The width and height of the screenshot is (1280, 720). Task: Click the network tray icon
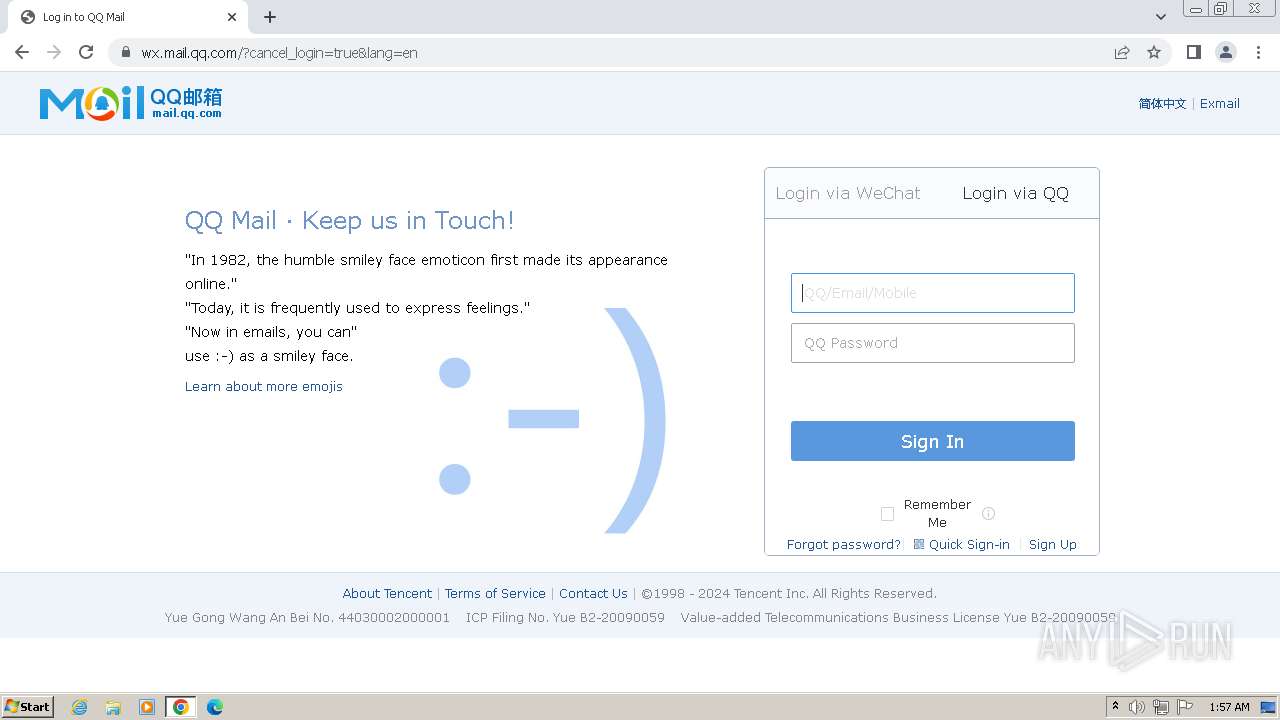[x=1161, y=707]
